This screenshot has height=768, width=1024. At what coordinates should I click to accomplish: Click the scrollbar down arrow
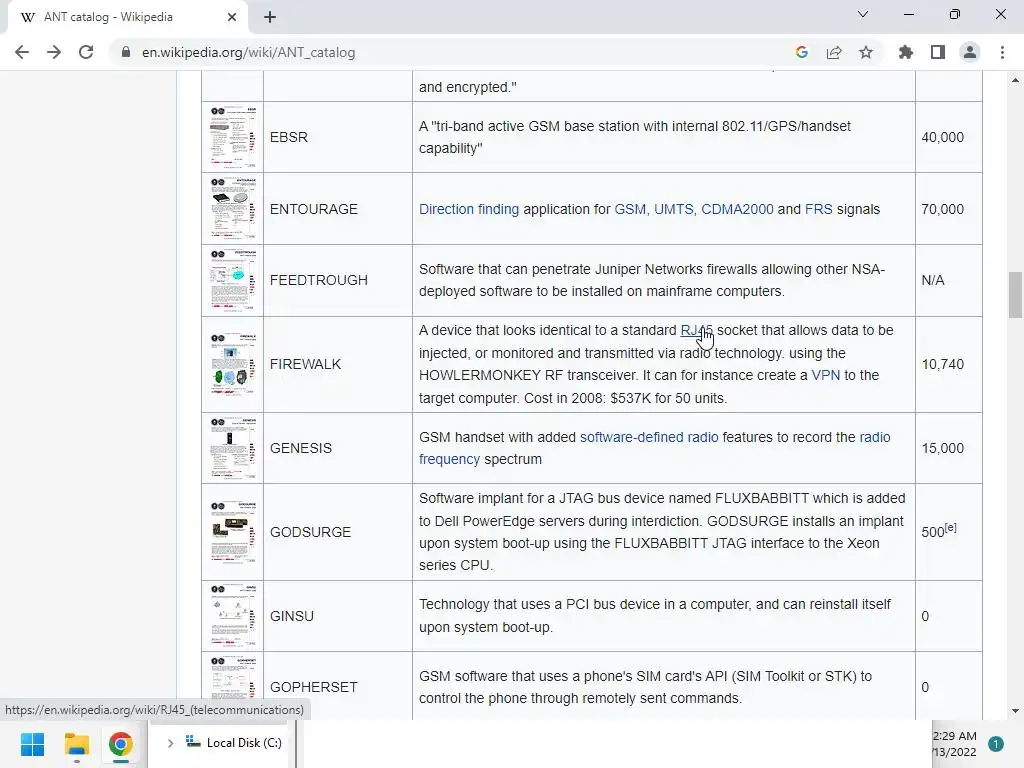1015,711
